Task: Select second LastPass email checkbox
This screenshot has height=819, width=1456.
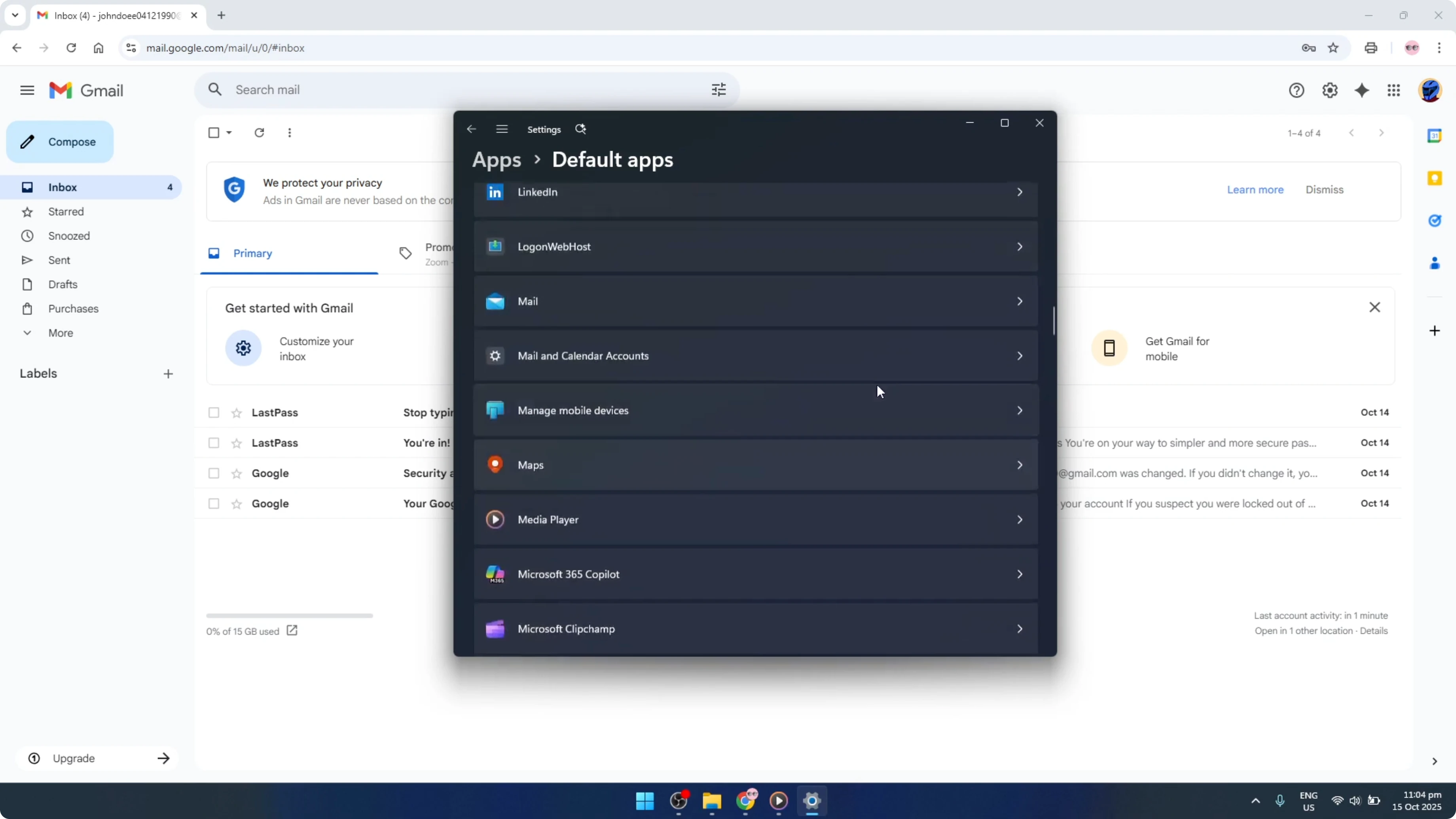Action: 214,443
